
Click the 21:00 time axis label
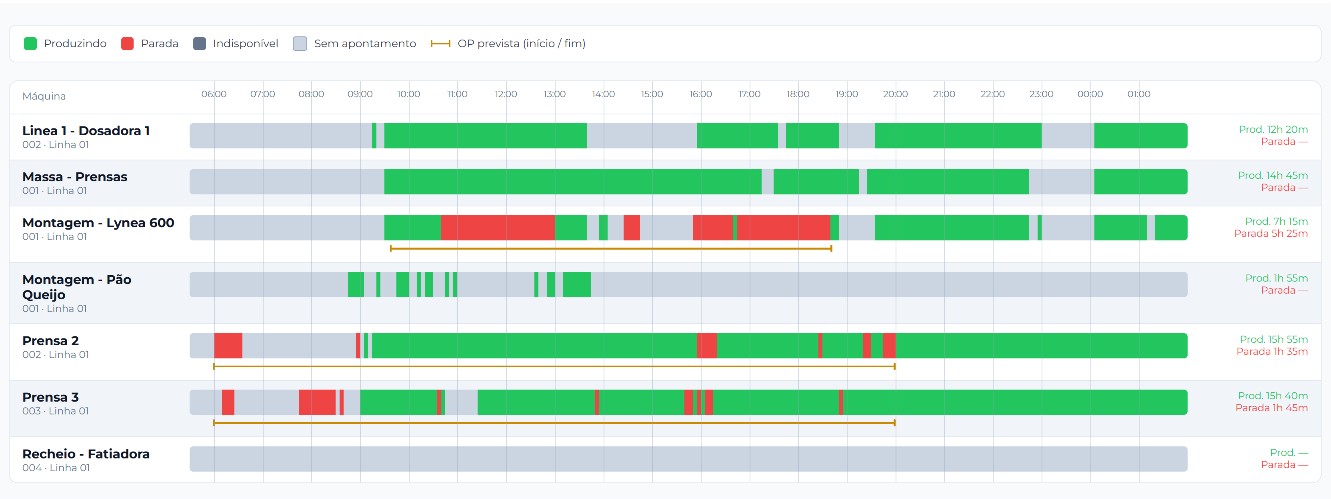pyautogui.click(x=944, y=94)
